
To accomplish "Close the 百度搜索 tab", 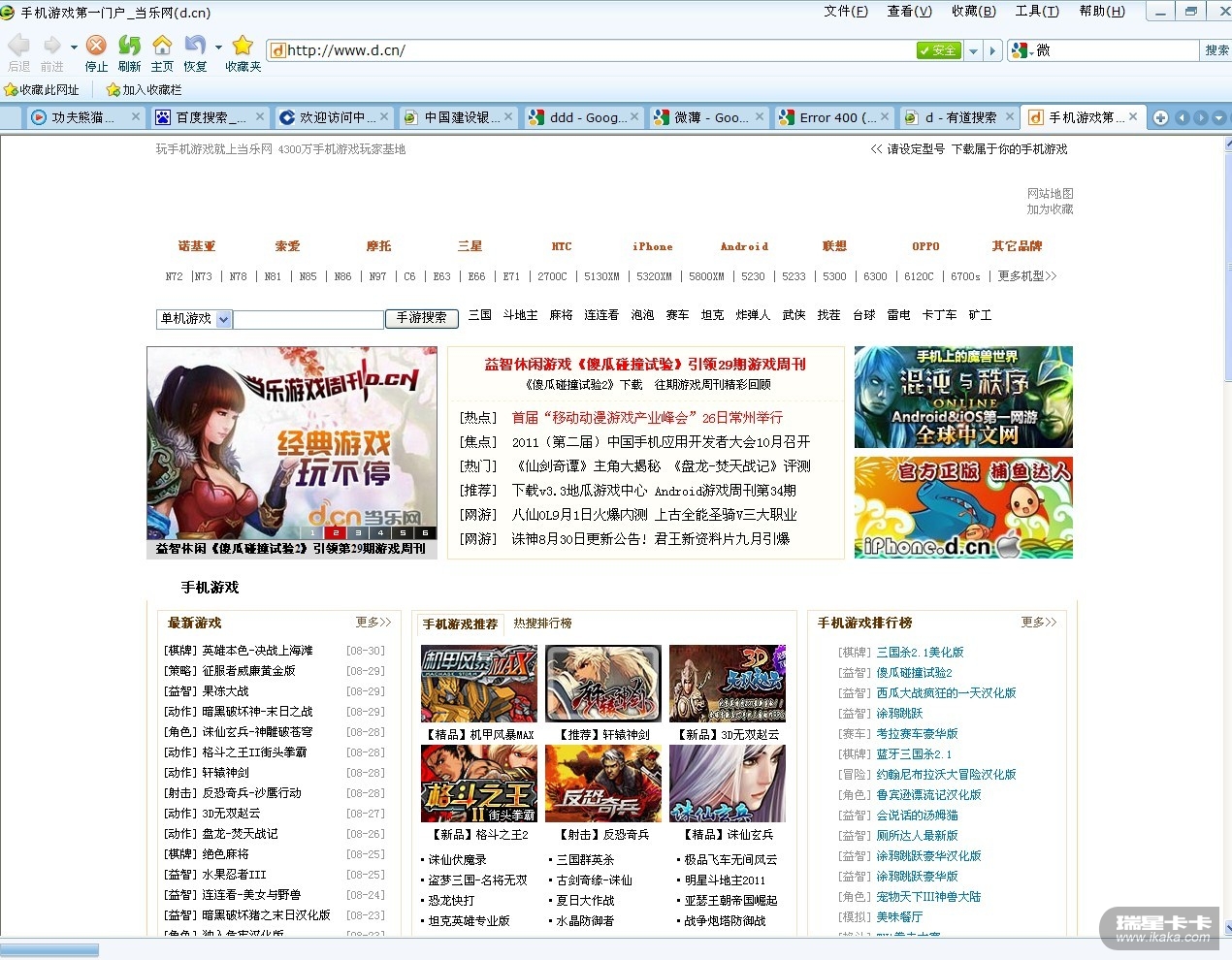I will pos(260,116).
